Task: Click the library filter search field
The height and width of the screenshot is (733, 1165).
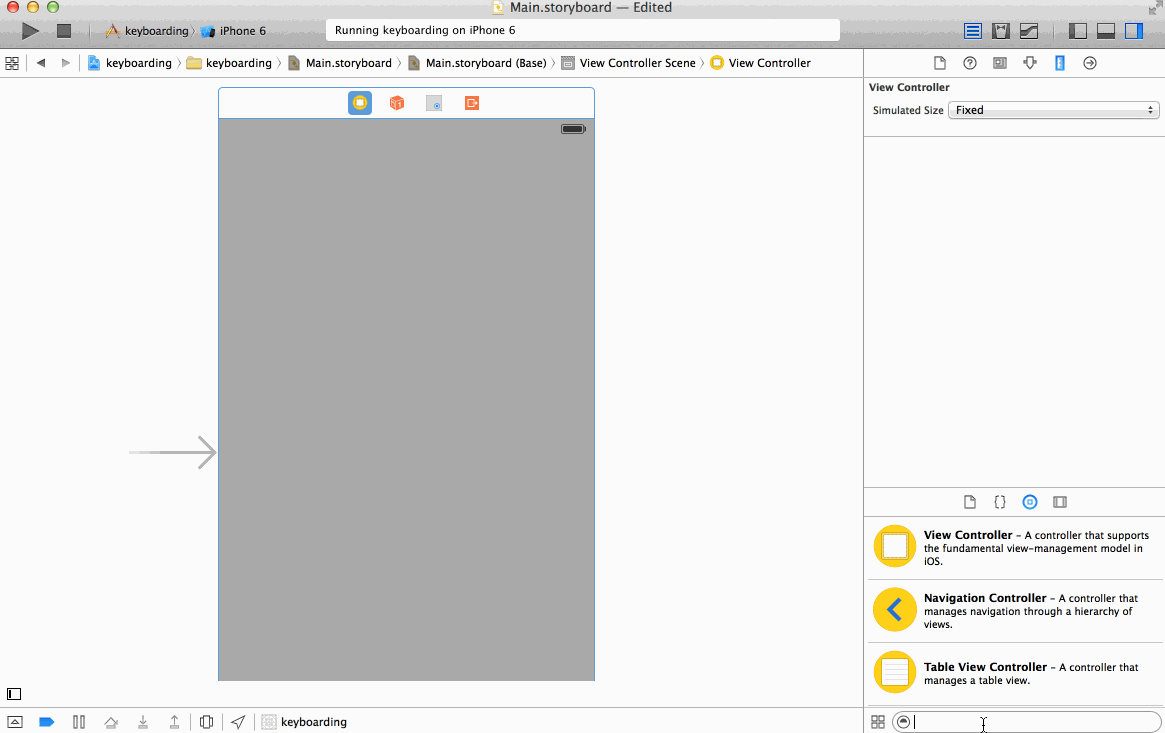Action: point(1026,722)
